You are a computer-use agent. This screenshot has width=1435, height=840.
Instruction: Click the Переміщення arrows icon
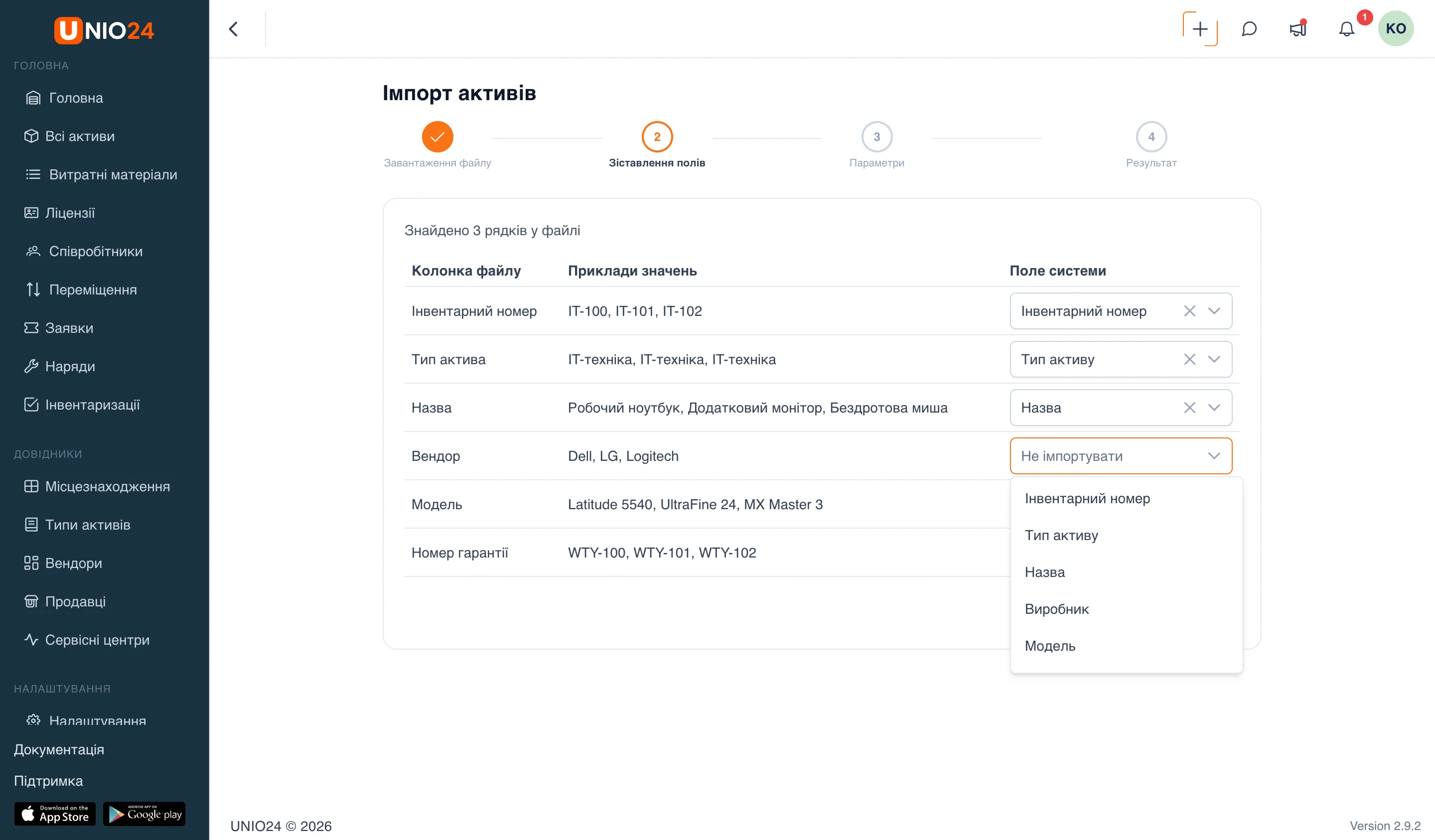click(33, 289)
